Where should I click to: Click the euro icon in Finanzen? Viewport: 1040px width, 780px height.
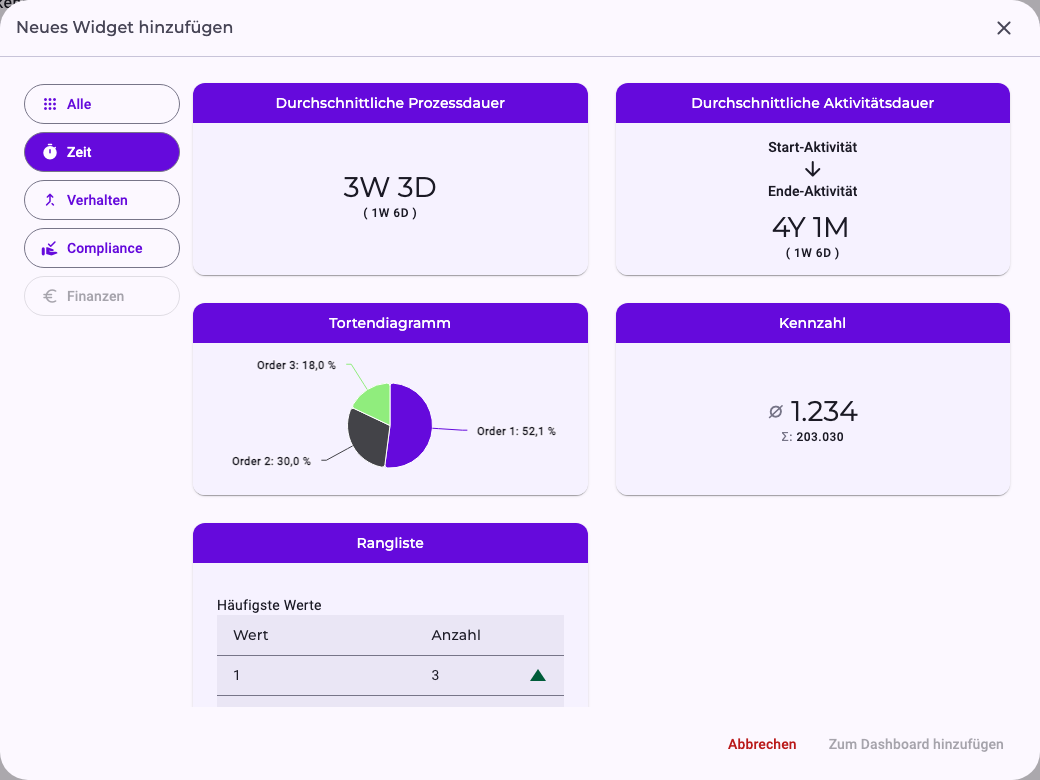click(x=50, y=296)
